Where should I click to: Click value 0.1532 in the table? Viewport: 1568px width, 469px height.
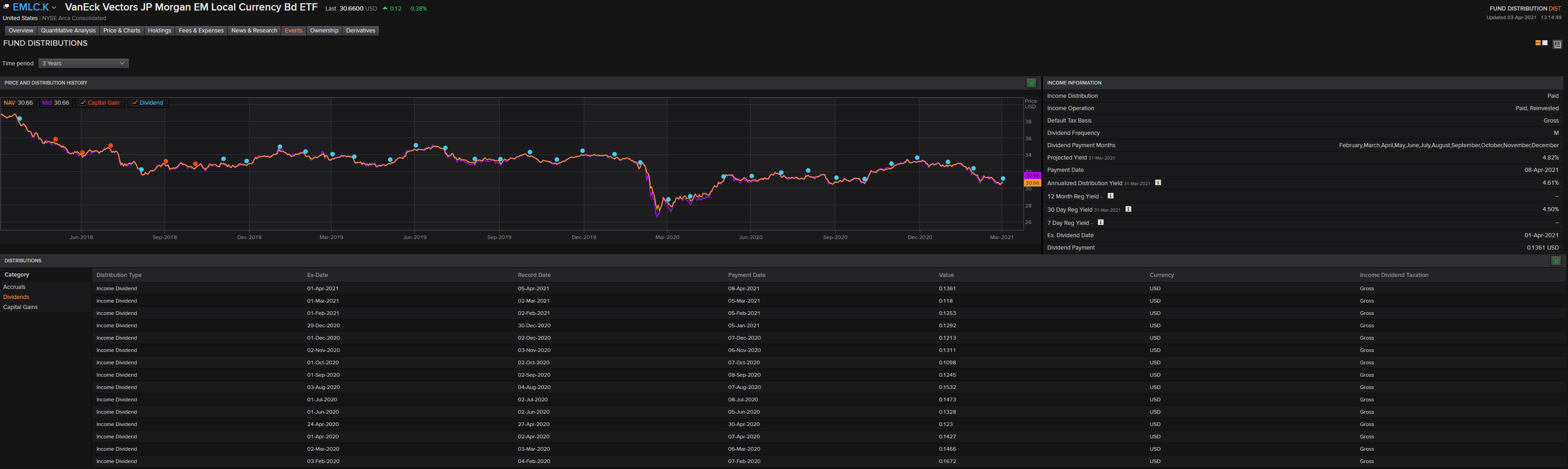[x=948, y=387]
